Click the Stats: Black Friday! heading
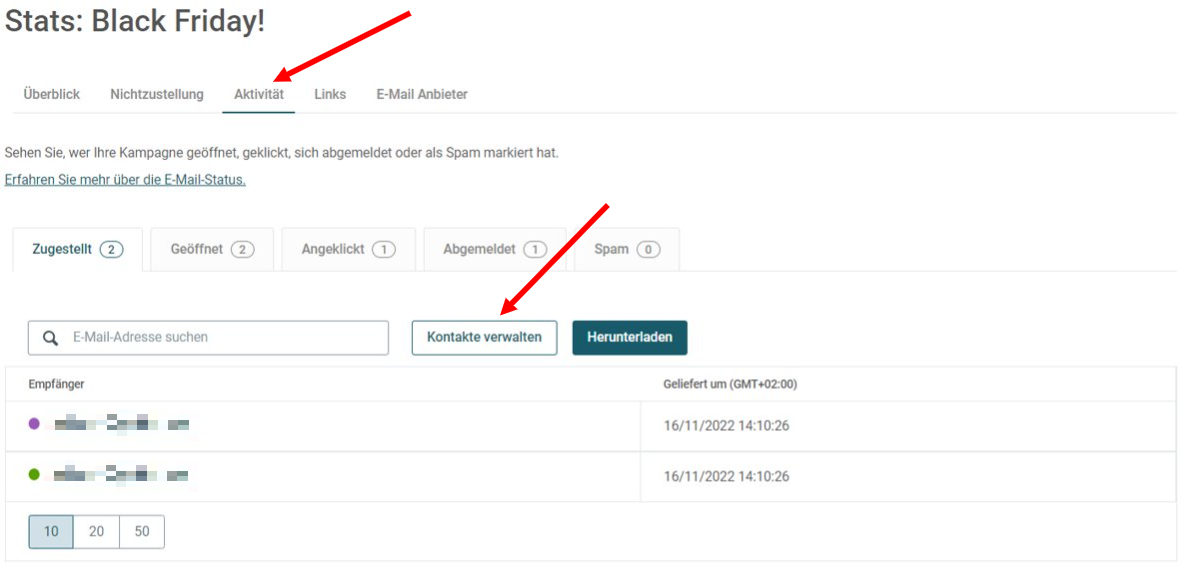 click(135, 22)
